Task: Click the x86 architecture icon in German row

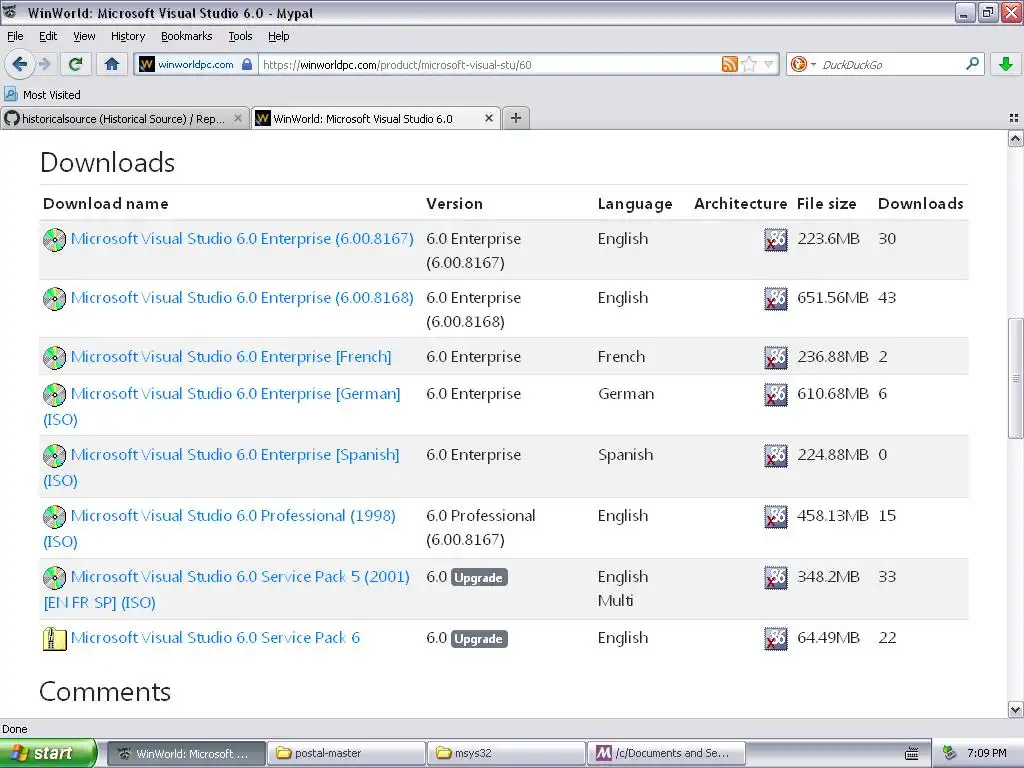Action: point(776,395)
